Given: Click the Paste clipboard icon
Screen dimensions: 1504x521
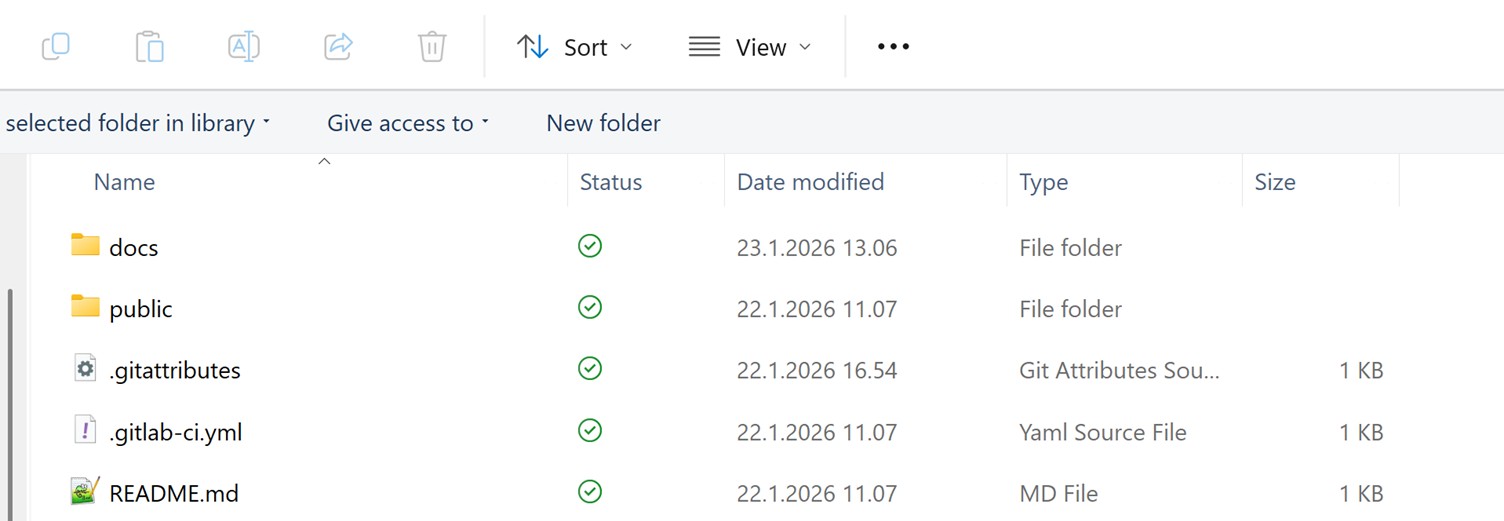Looking at the screenshot, I should pyautogui.click(x=149, y=47).
